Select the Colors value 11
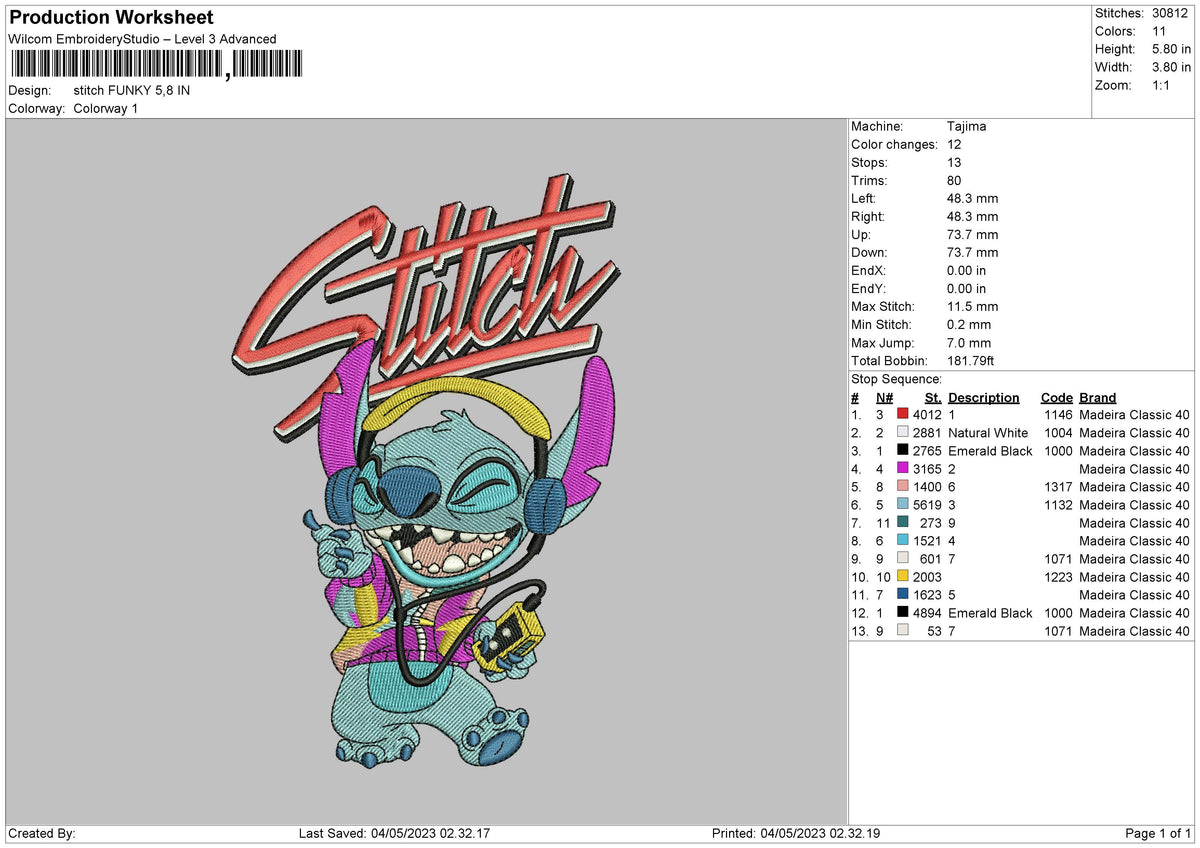 pos(1158,31)
